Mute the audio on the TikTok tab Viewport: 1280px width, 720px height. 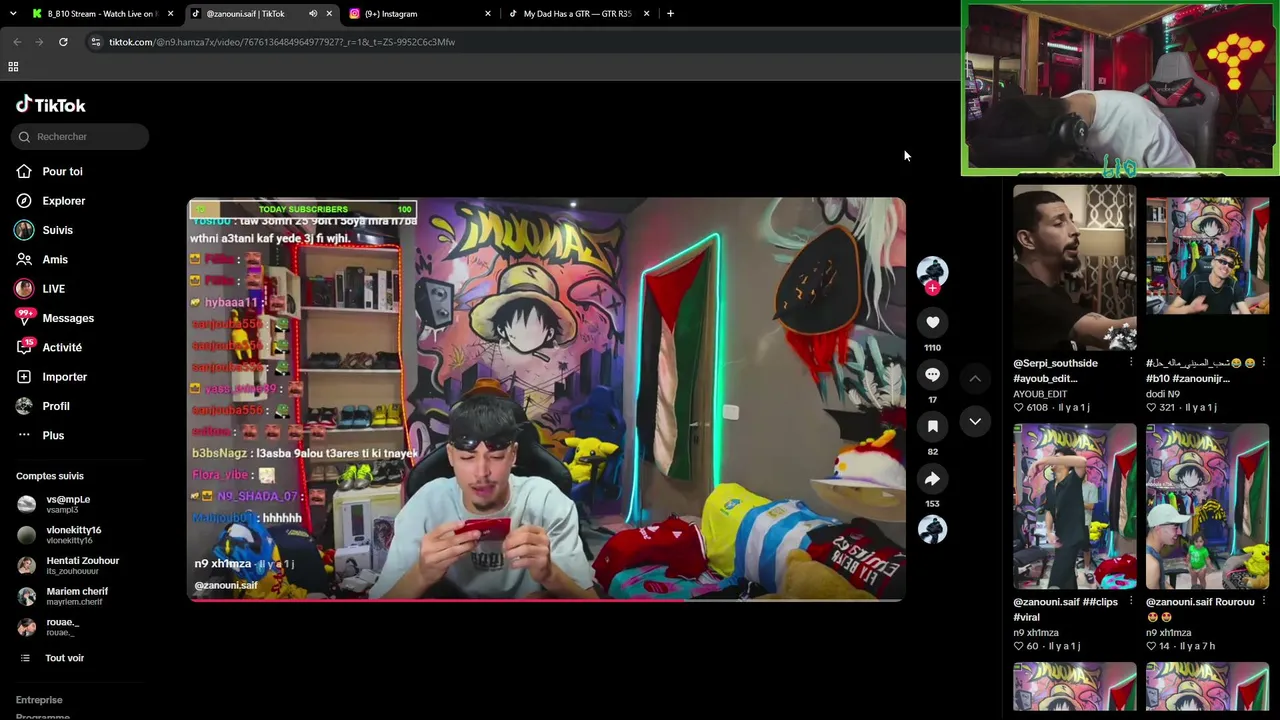coord(313,14)
